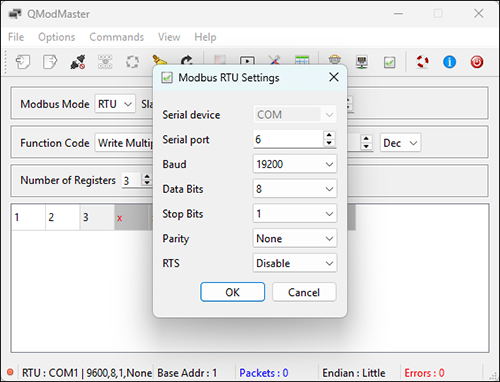This screenshot has height=382, width=500.
Task: Open the Options menu
Action: 57,37
